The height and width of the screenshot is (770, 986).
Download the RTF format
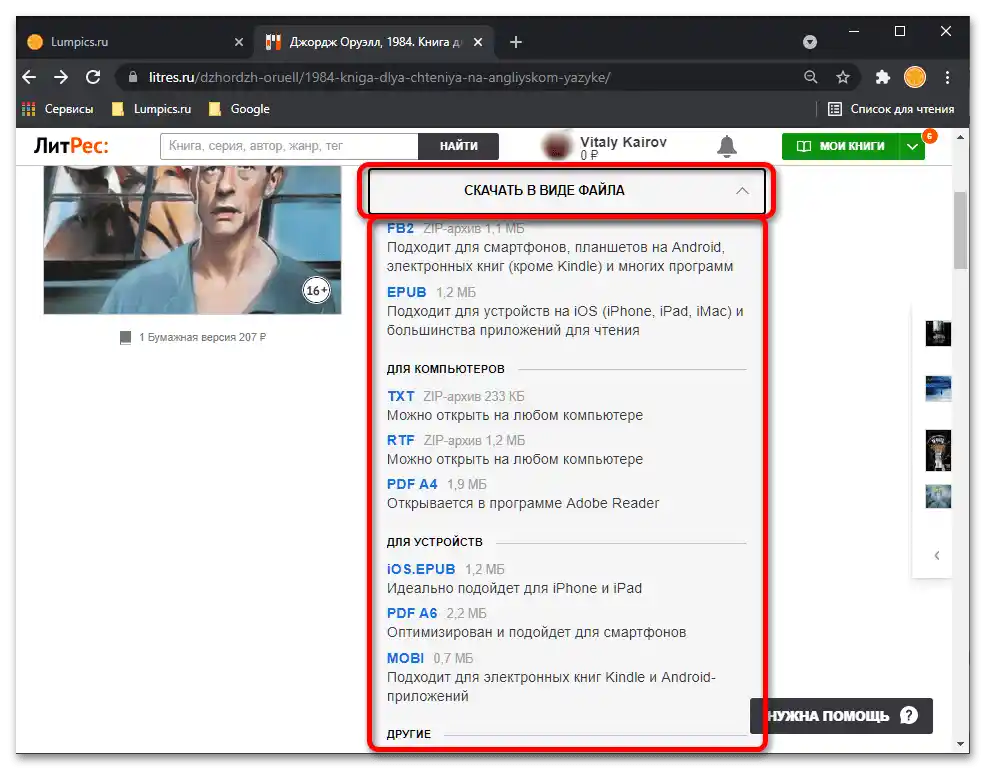click(x=401, y=441)
